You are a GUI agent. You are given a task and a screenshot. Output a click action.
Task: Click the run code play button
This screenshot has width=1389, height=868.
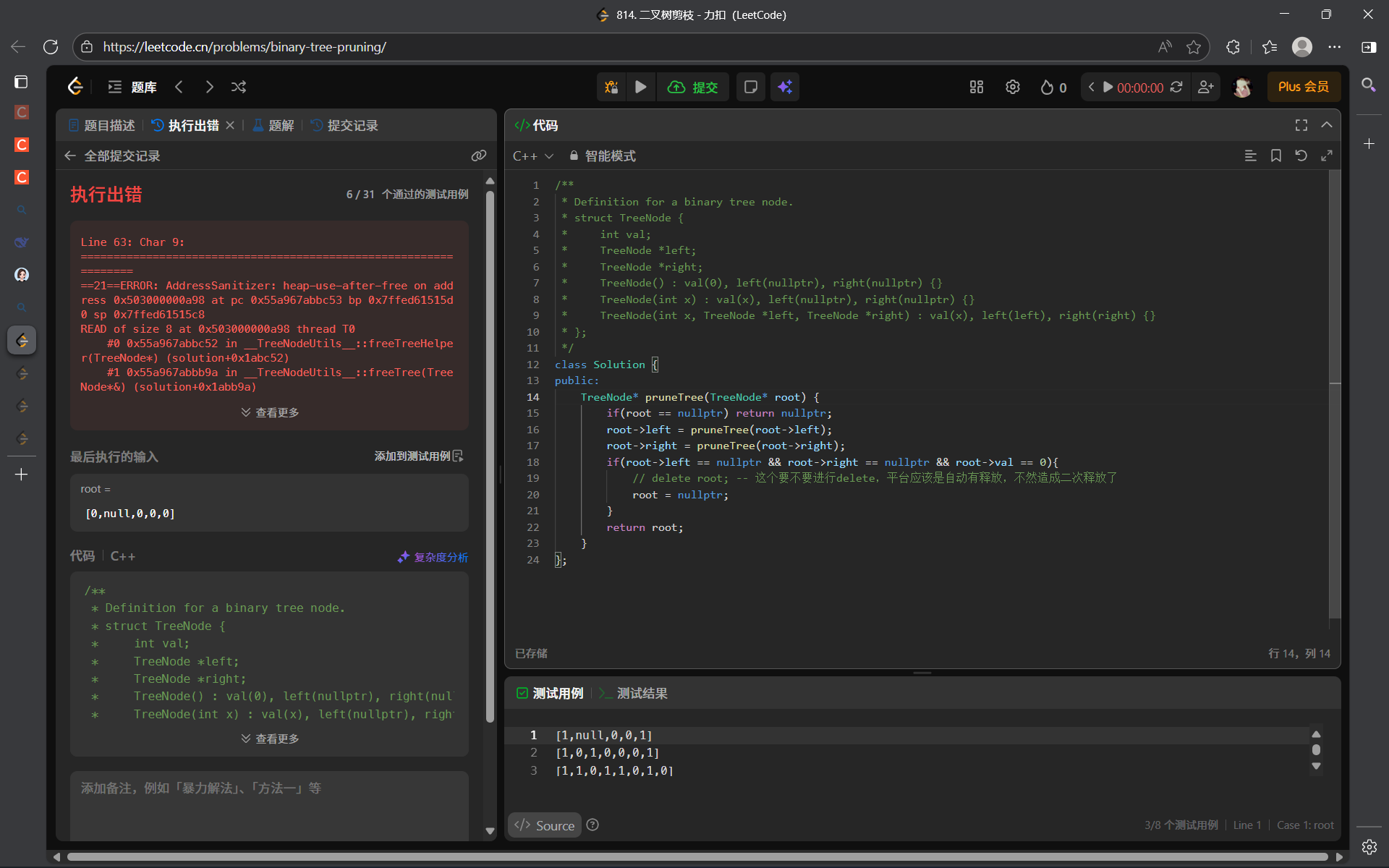(640, 87)
